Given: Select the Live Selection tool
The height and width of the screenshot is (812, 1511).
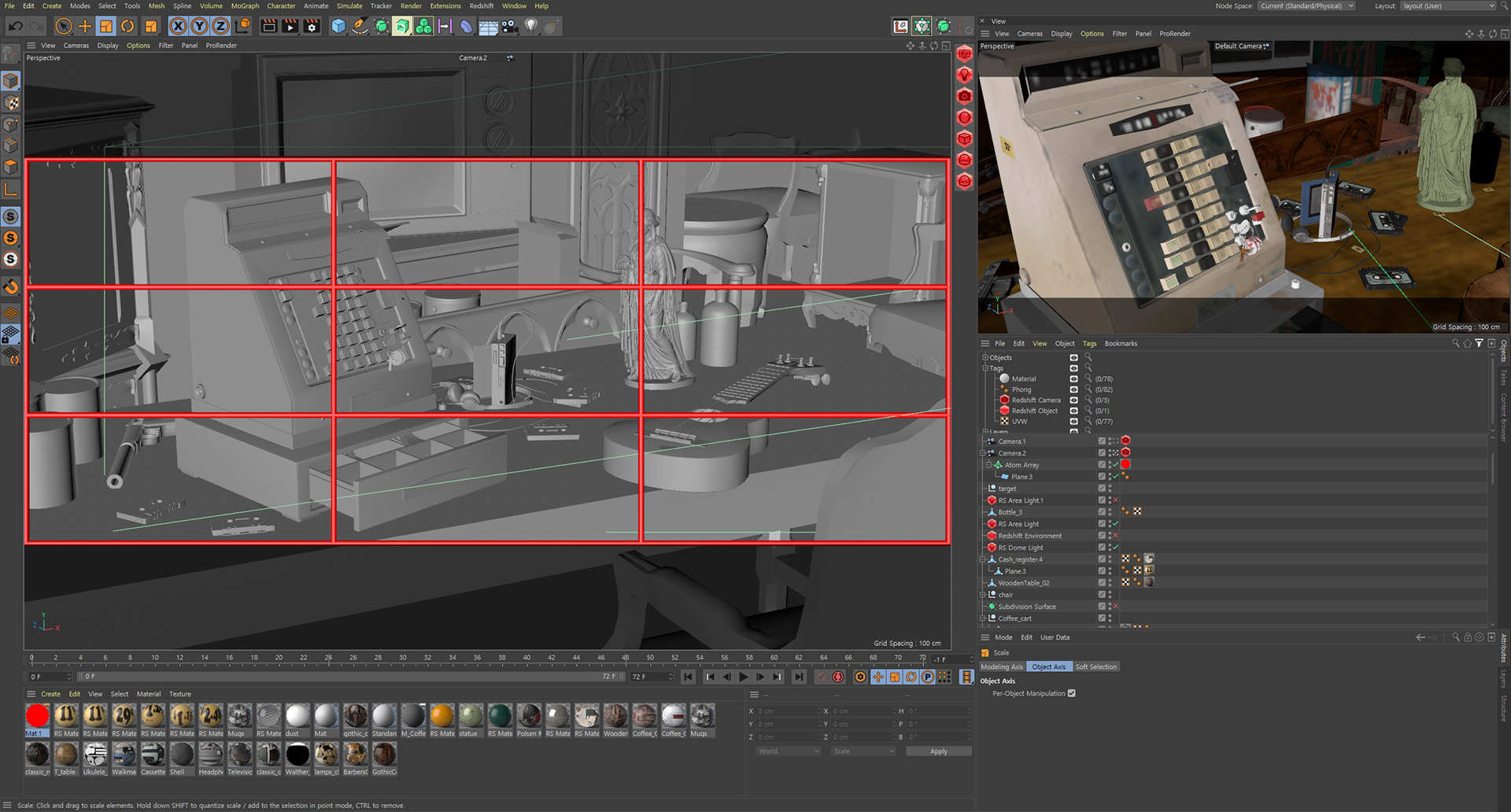Looking at the screenshot, I should 64,26.
